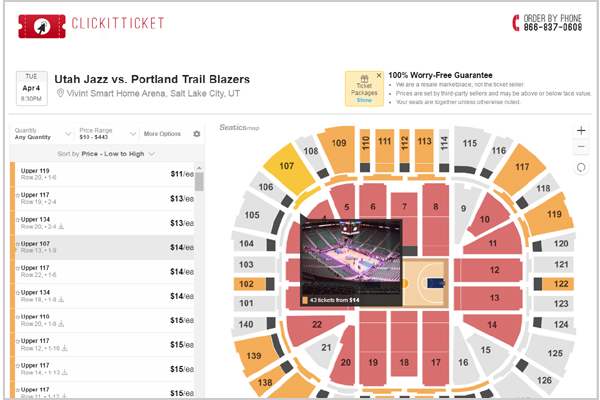
Task: Click the star beside Upper 110 Row 20 listing
Action: 18,317
